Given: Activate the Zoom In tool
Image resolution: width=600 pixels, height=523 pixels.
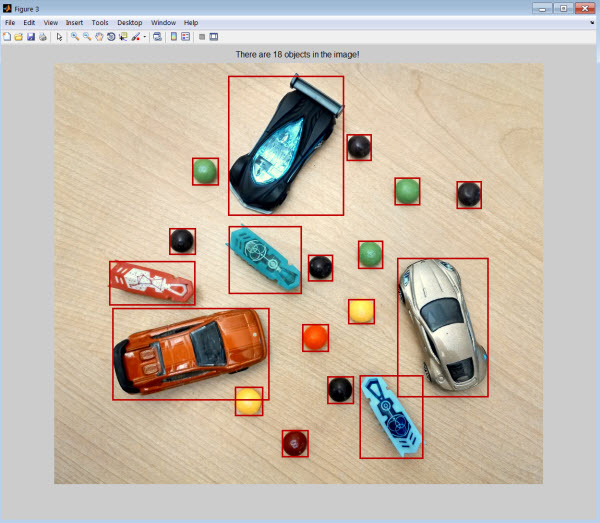Looking at the screenshot, I should point(75,37).
